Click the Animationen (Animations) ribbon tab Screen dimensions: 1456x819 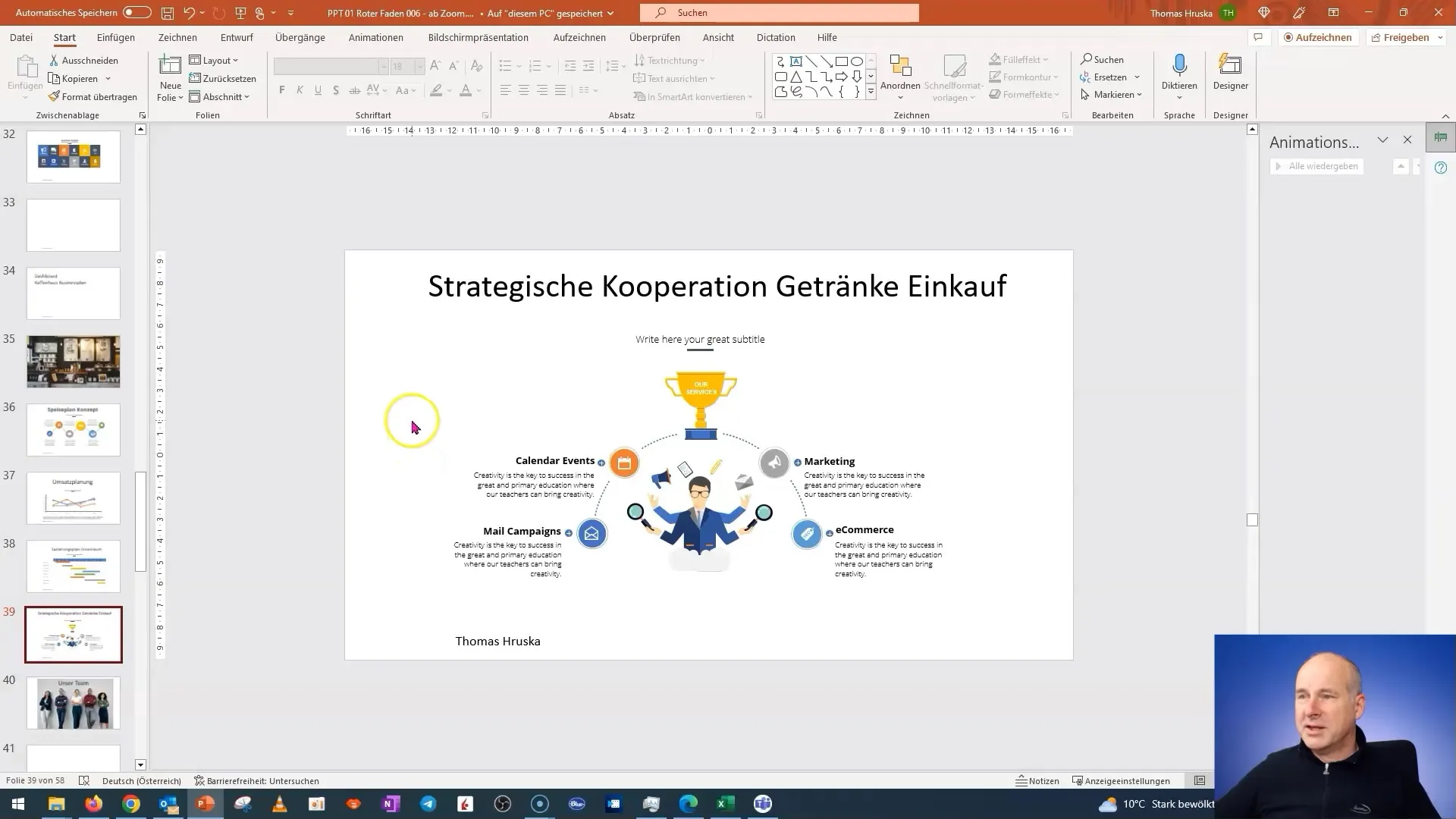pyautogui.click(x=377, y=37)
